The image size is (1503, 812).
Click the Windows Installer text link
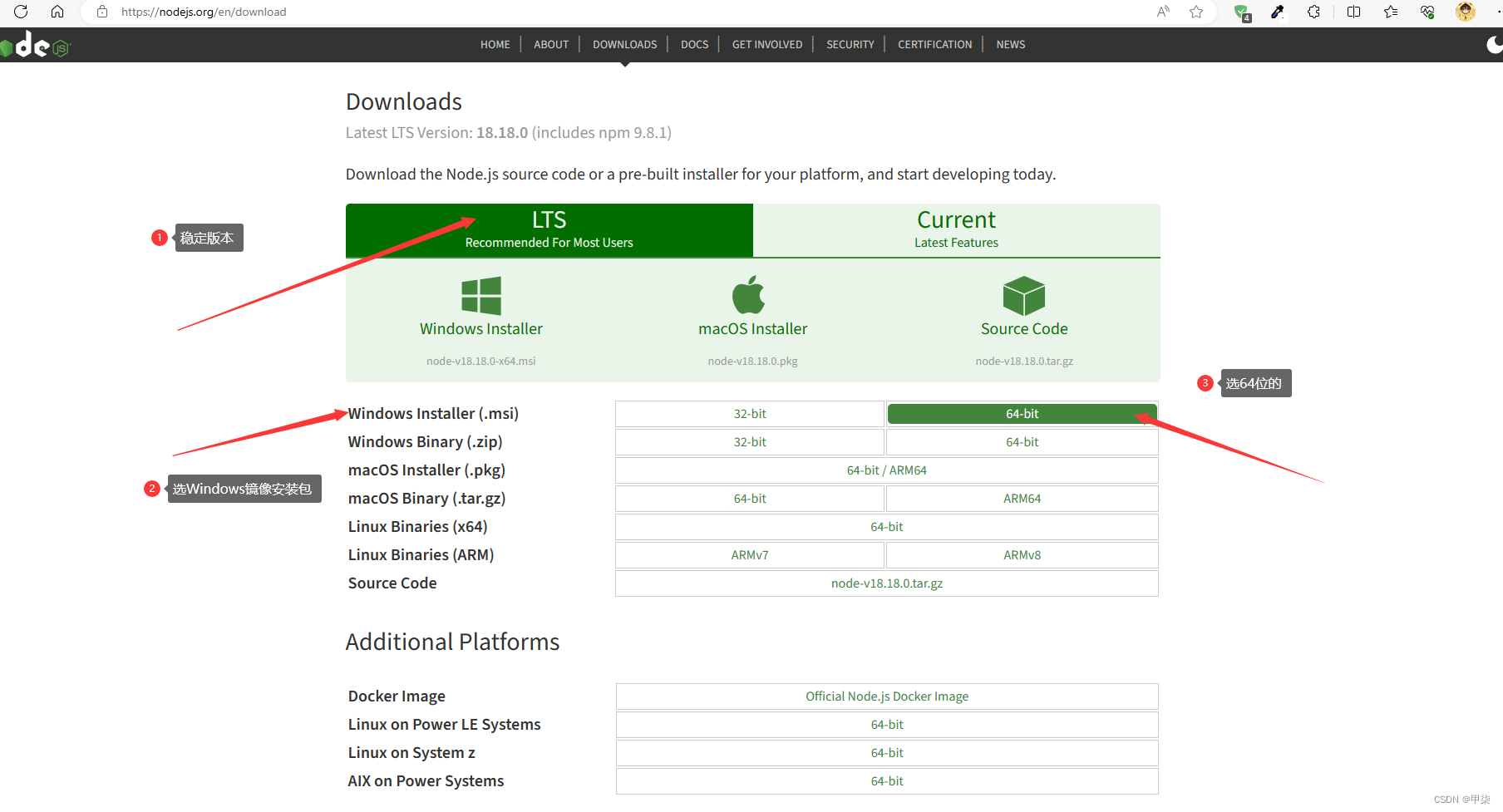[481, 329]
